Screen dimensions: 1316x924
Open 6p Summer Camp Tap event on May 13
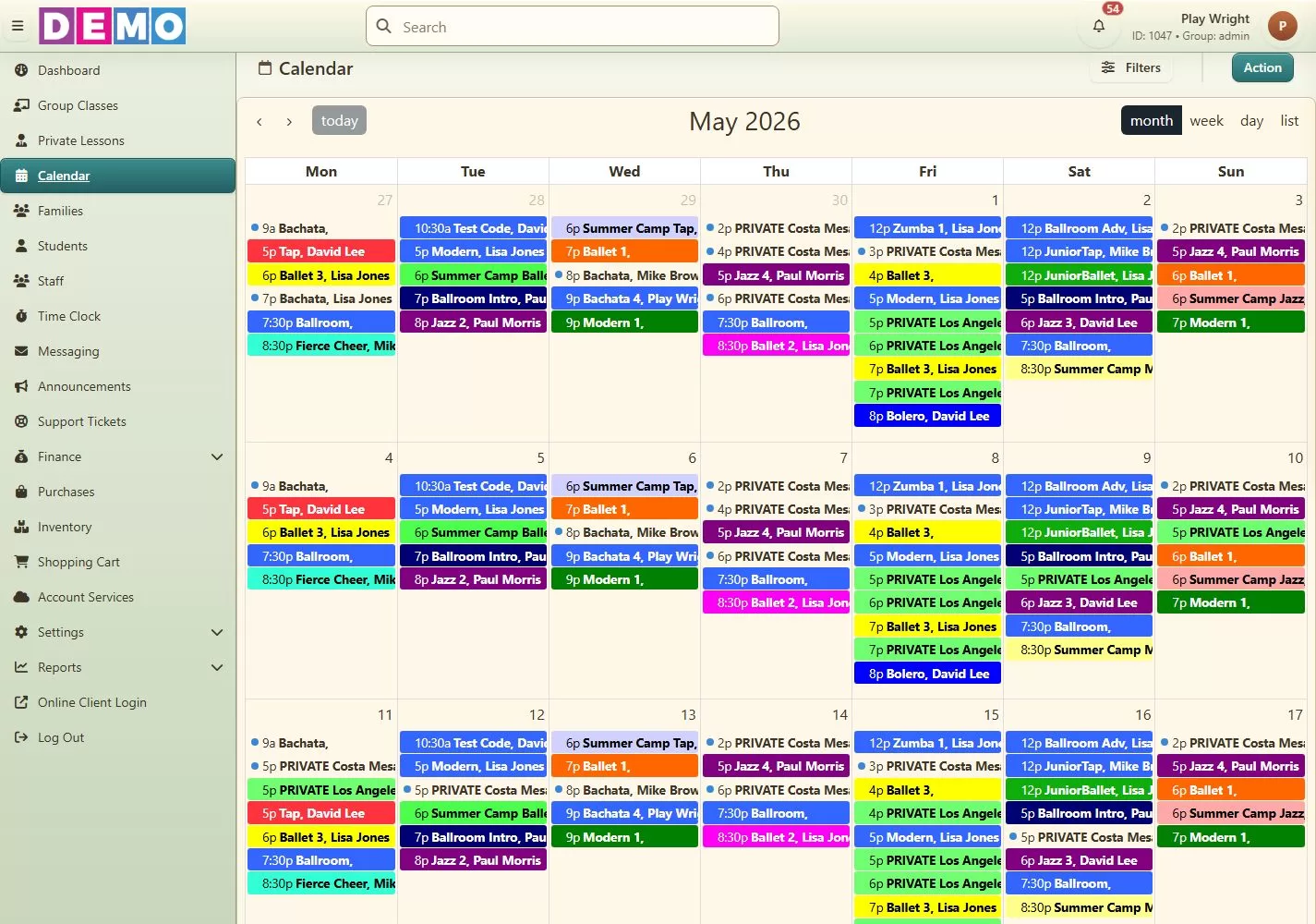[625, 743]
